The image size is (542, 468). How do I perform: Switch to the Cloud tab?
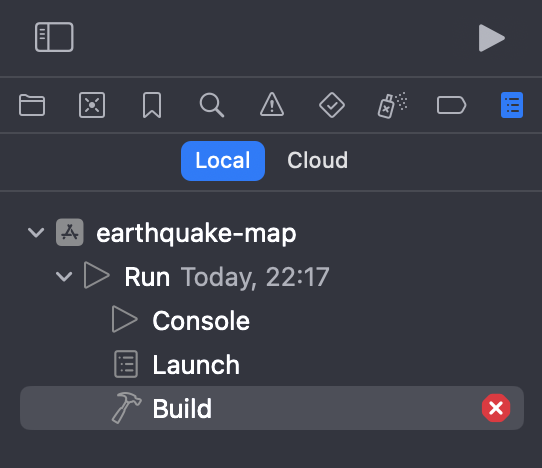coord(317,161)
